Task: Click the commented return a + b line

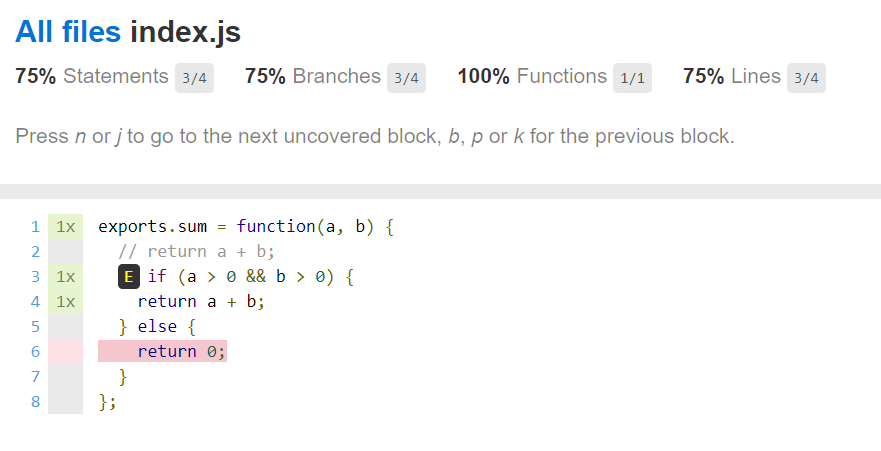Action: (x=197, y=252)
